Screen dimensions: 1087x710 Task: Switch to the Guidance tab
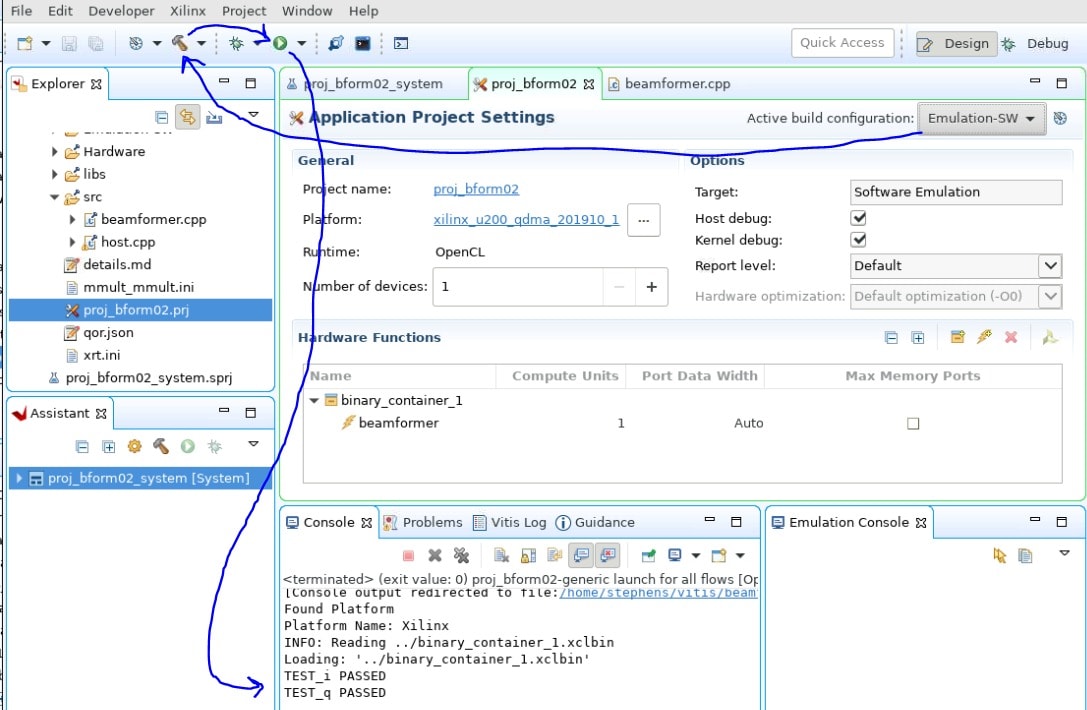pos(595,522)
